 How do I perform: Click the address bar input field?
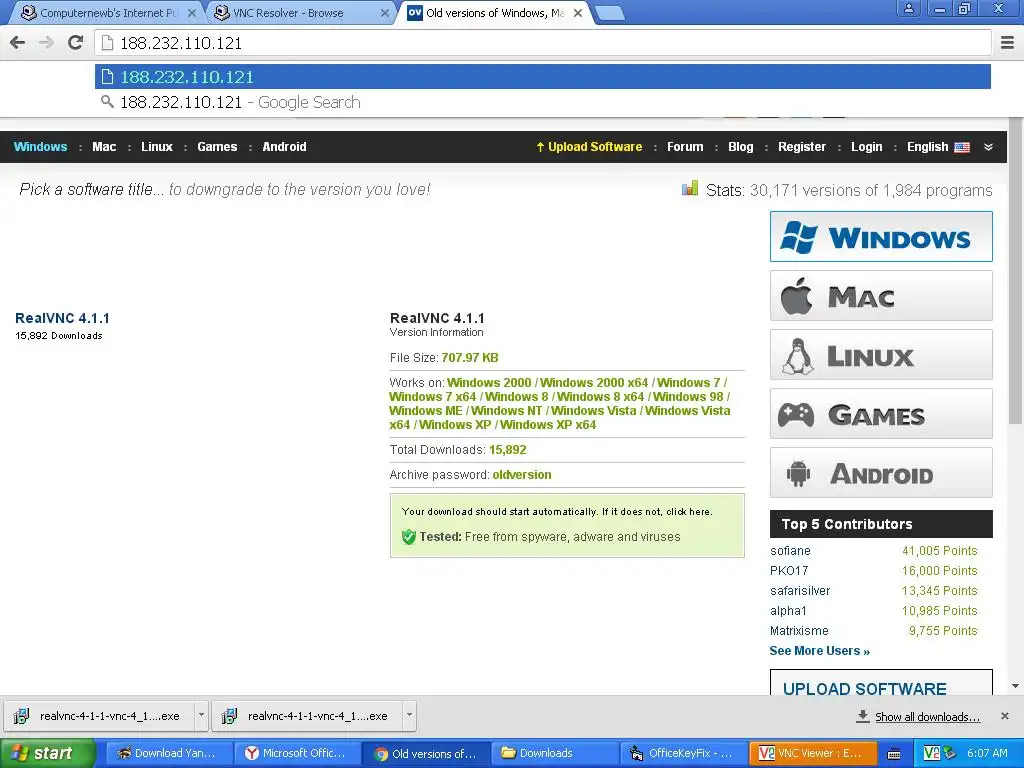543,43
